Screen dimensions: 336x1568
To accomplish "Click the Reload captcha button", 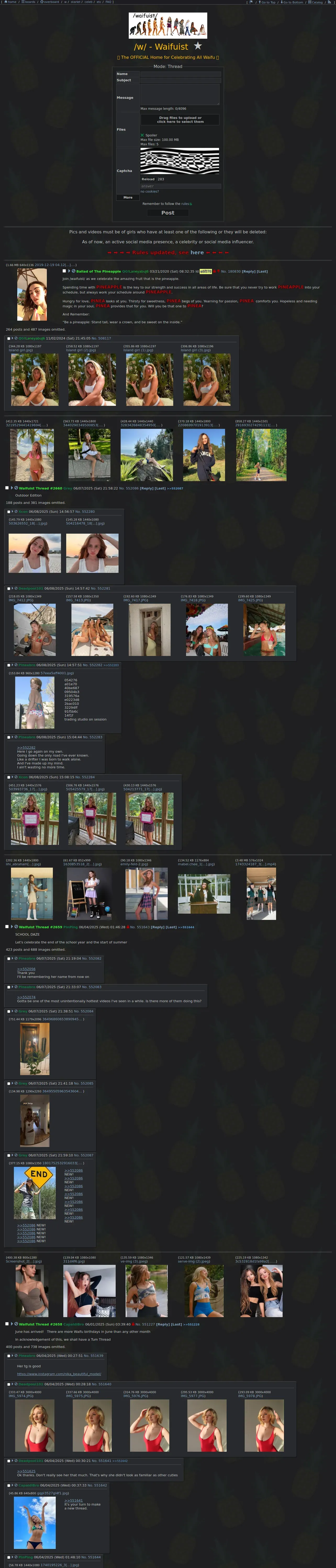I will coord(148,179).
